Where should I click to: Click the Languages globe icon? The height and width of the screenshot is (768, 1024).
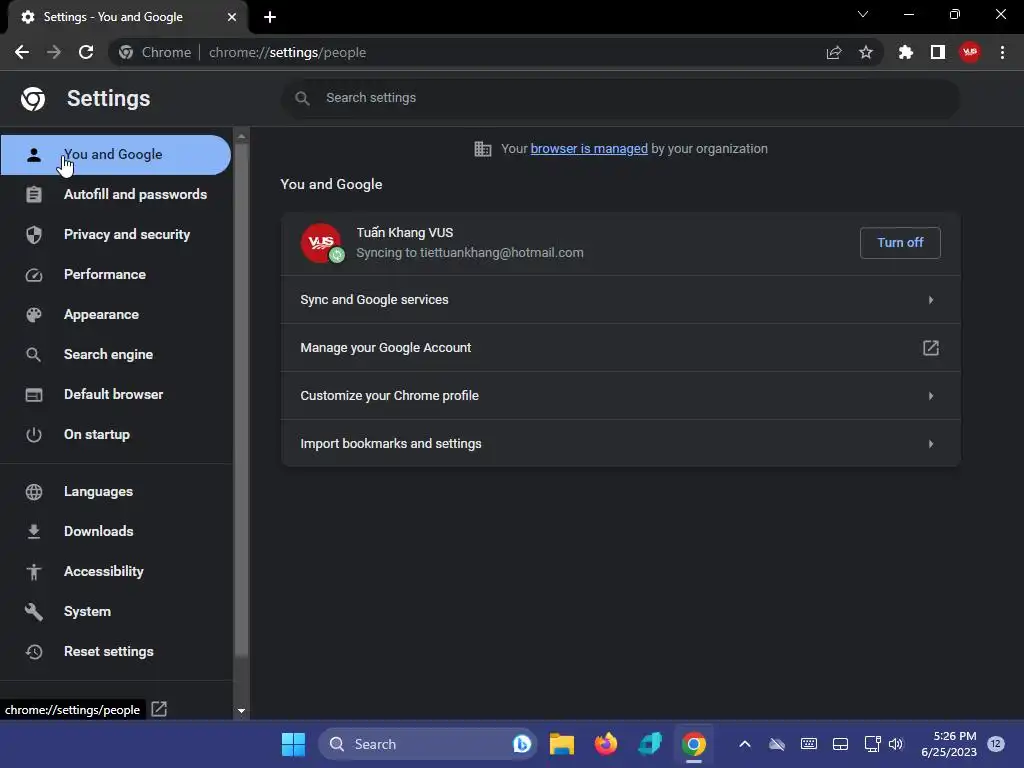pos(34,492)
